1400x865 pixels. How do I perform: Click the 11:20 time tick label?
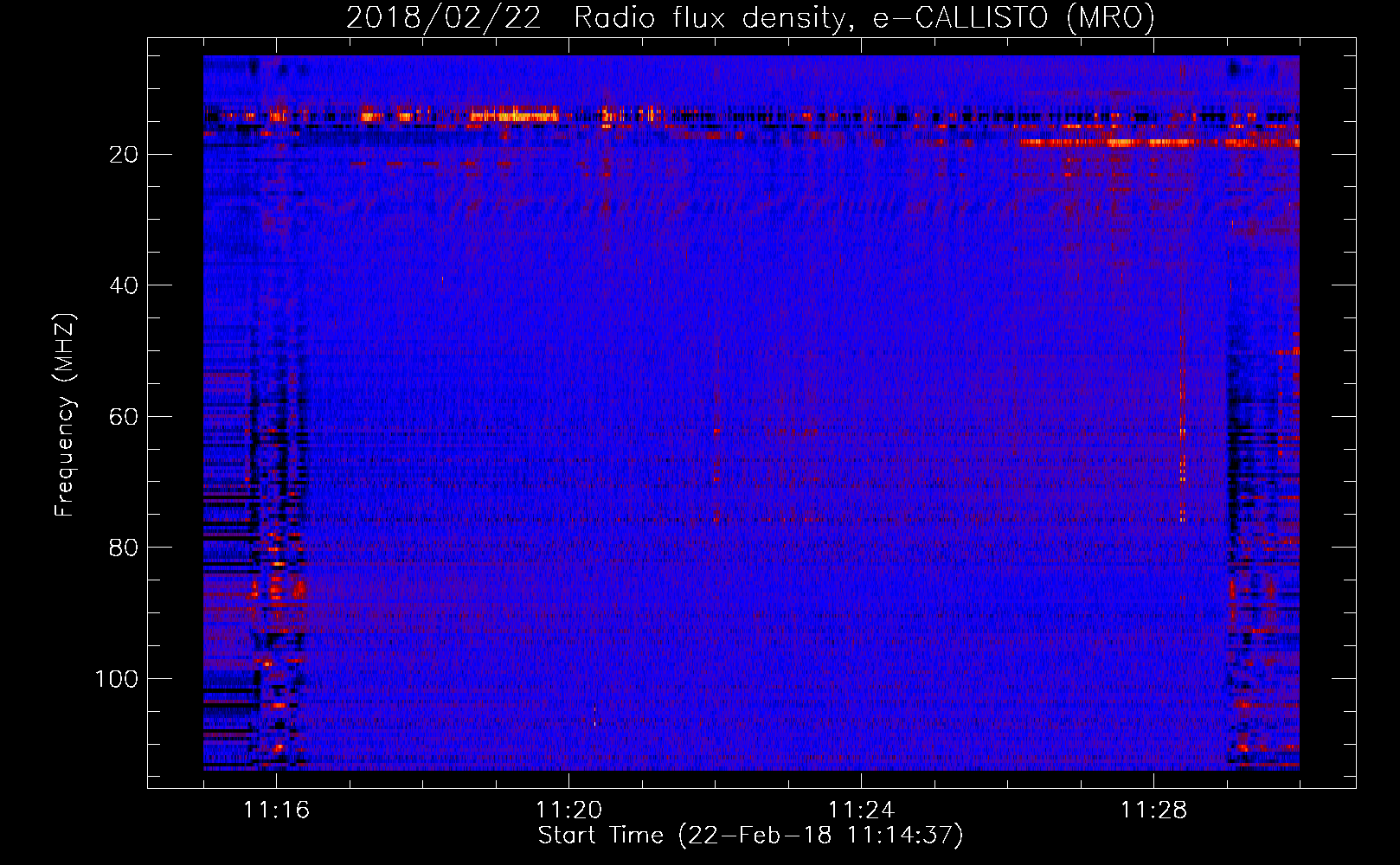click(x=568, y=810)
